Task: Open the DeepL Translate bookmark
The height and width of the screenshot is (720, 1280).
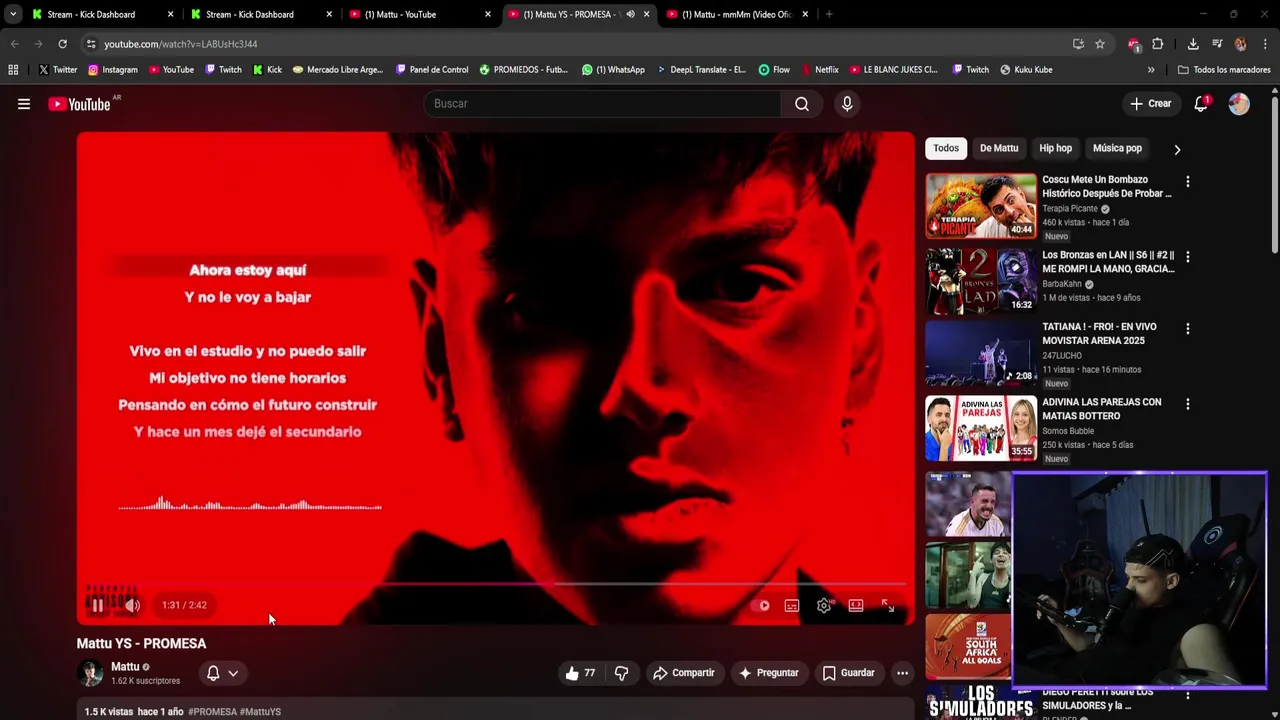Action: (x=701, y=70)
